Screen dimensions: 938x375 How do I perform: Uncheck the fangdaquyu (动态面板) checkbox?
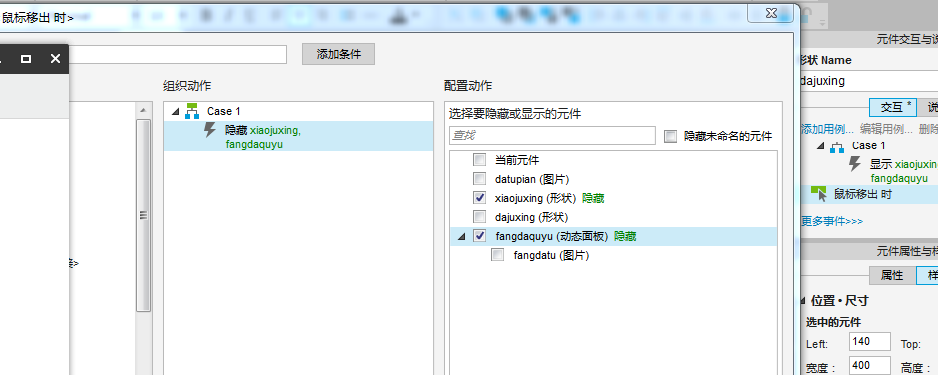(x=479, y=236)
